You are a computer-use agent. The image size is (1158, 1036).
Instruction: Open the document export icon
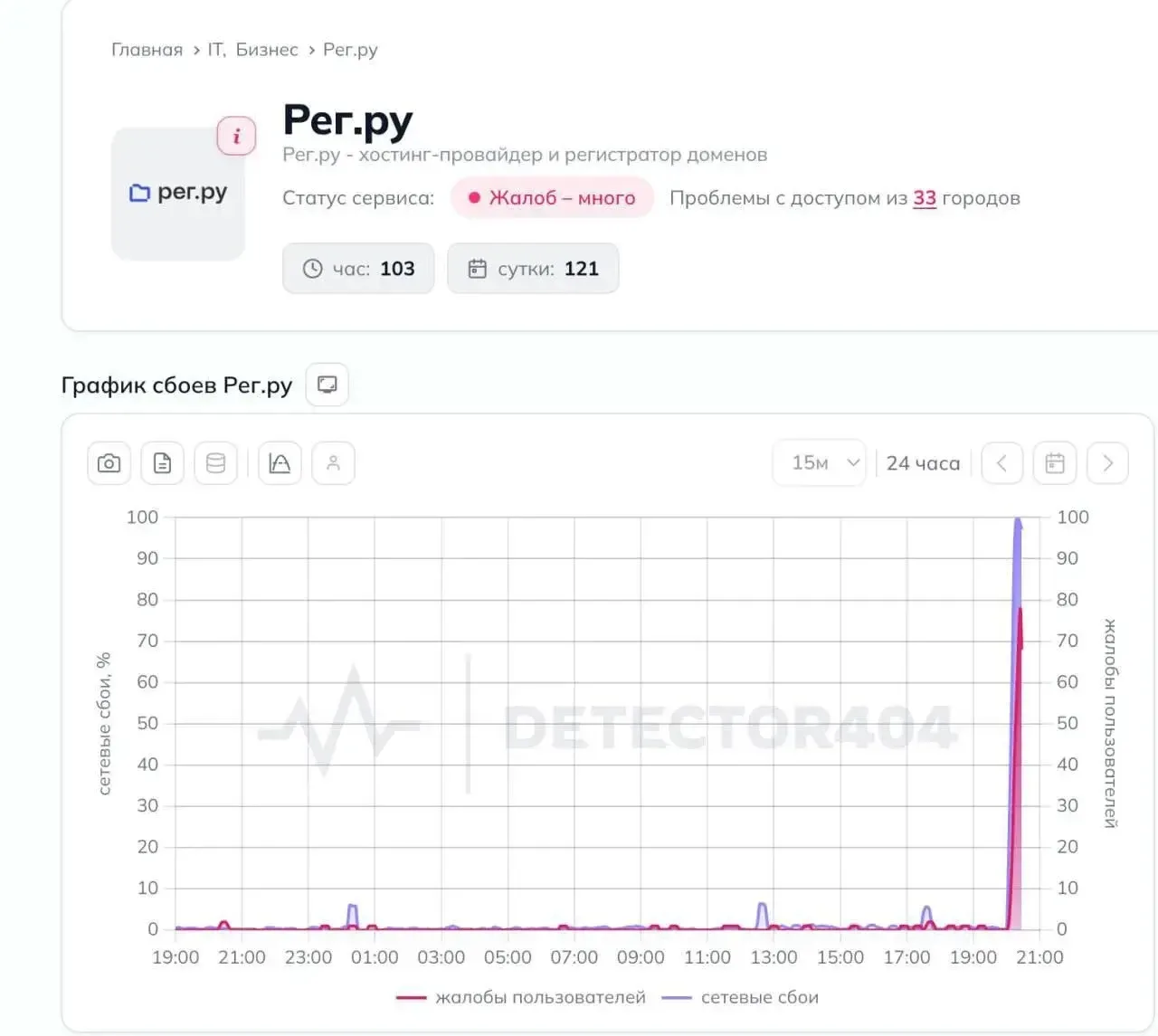click(162, 463)
